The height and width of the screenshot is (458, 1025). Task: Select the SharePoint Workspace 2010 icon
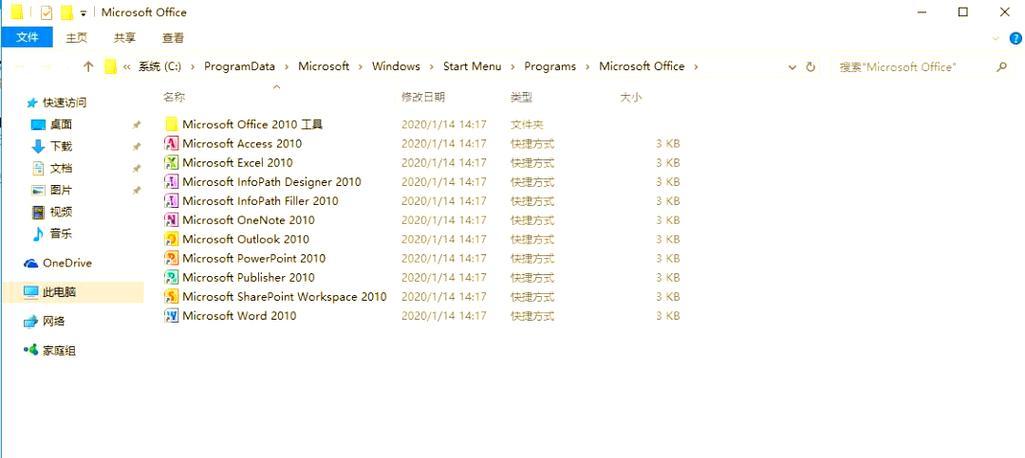pyautogui.click(x=171, y=297)
